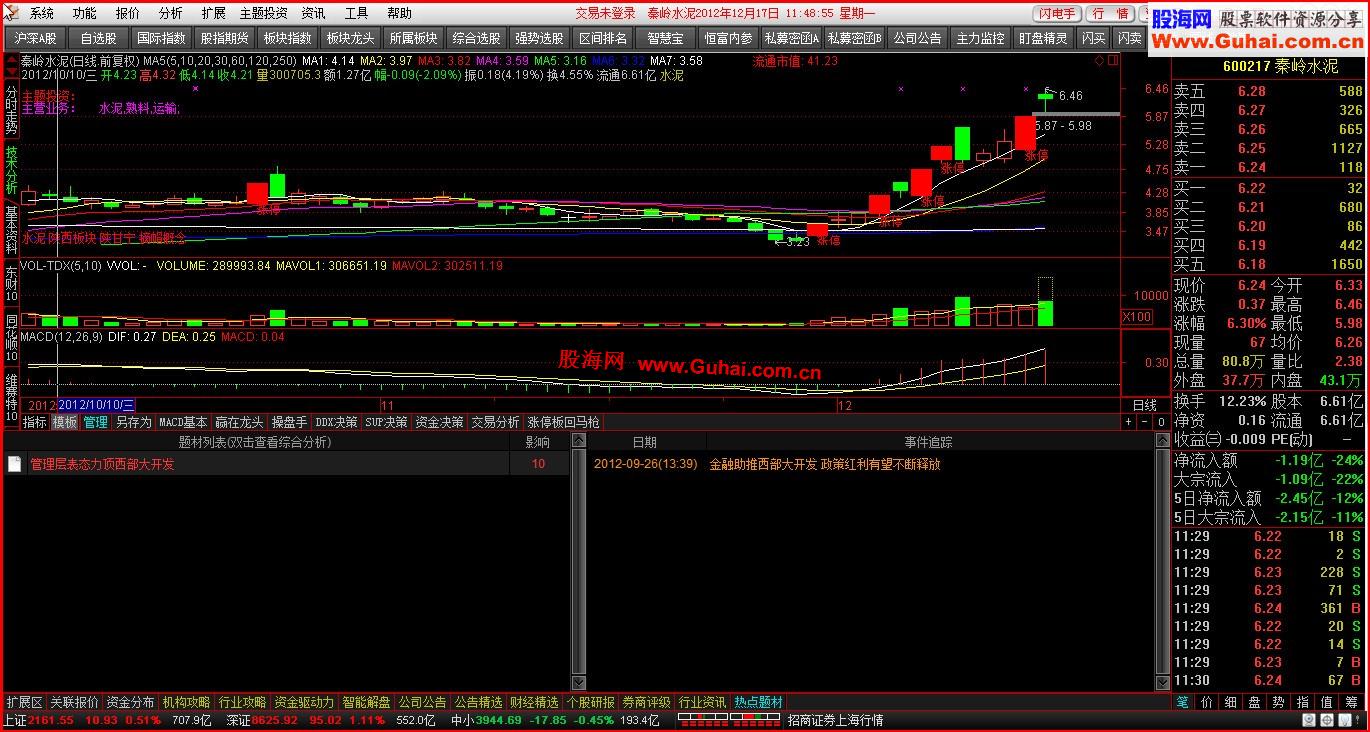Open 券商评级 bottom tab
The width and height of the screenshot is (1370, 732).
(x=646, y=702)
